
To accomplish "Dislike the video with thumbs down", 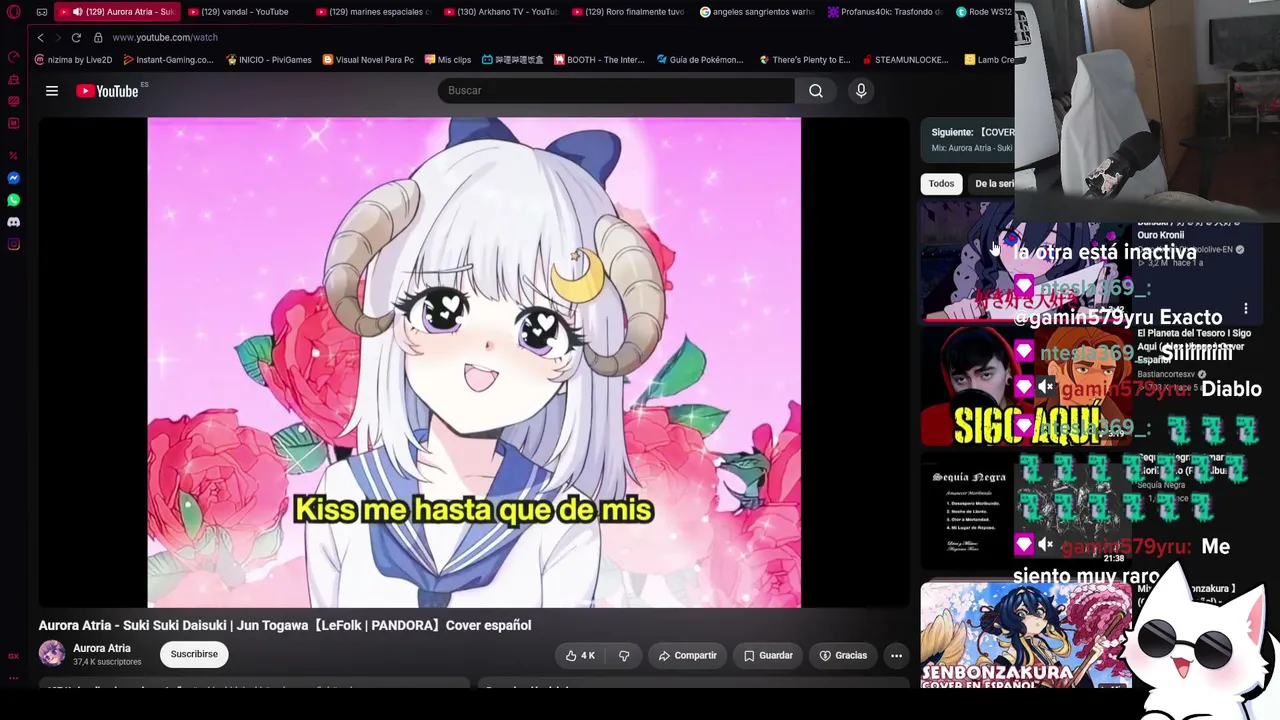I will pos(624,656).
